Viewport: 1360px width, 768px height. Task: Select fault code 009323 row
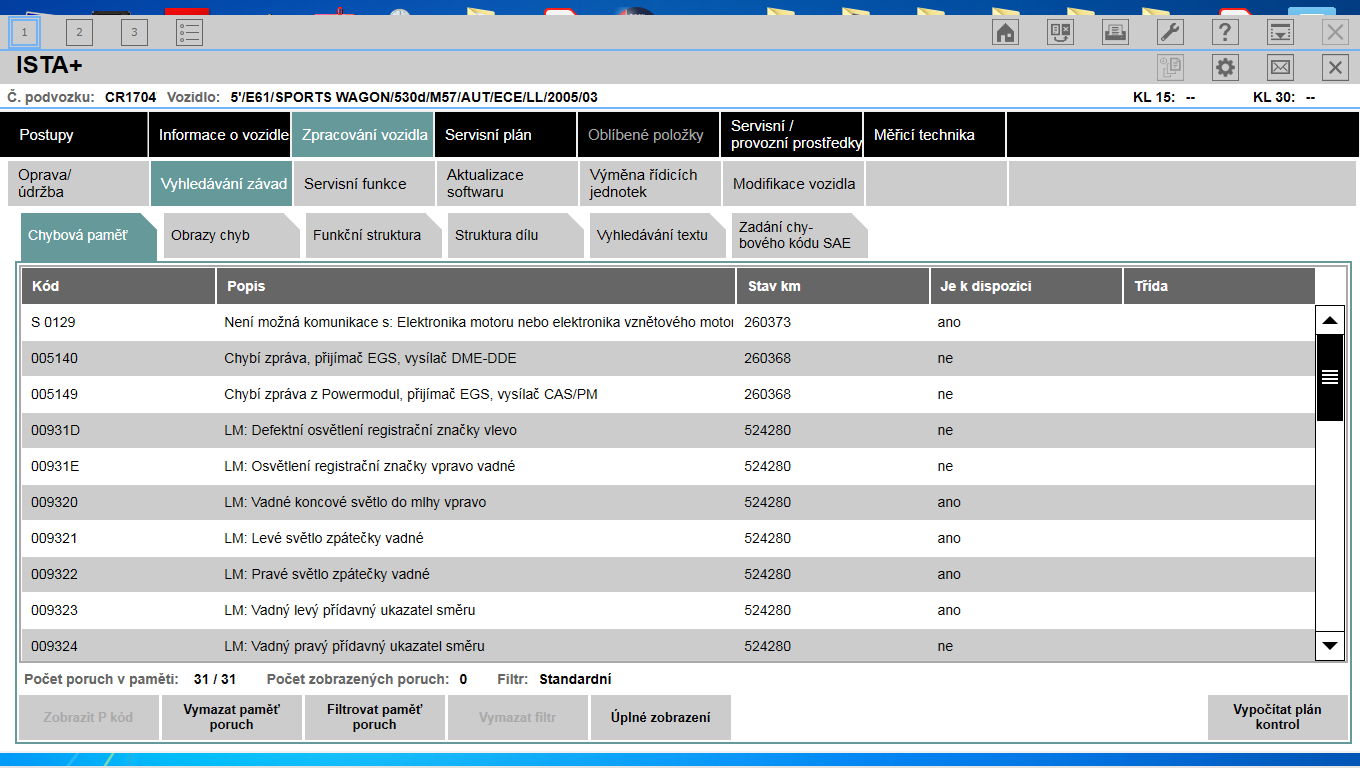tap(668, 611)
